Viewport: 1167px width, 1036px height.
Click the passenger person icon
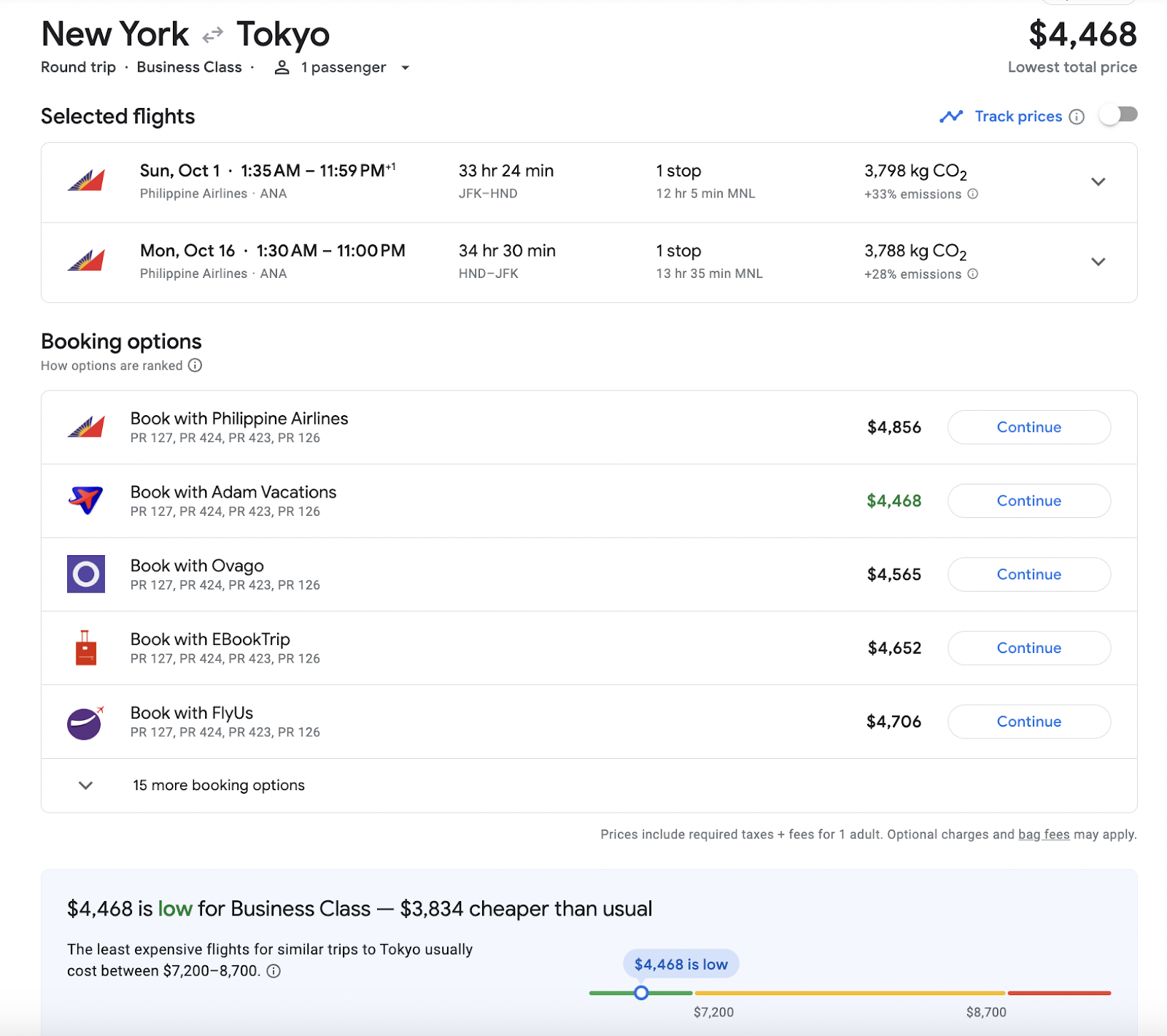tap(282, 68)
